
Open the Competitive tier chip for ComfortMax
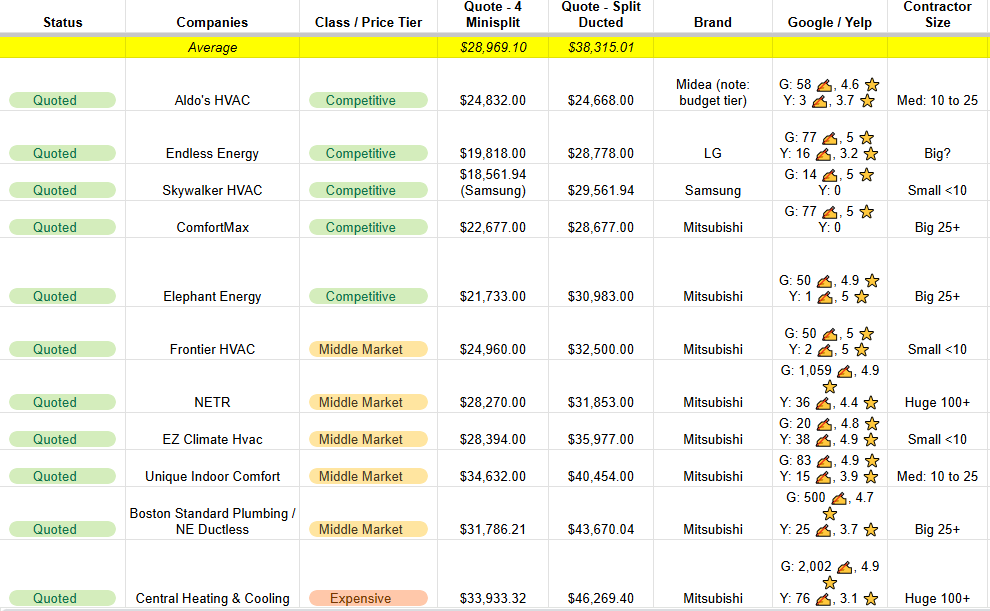click(x=368, y=227)
